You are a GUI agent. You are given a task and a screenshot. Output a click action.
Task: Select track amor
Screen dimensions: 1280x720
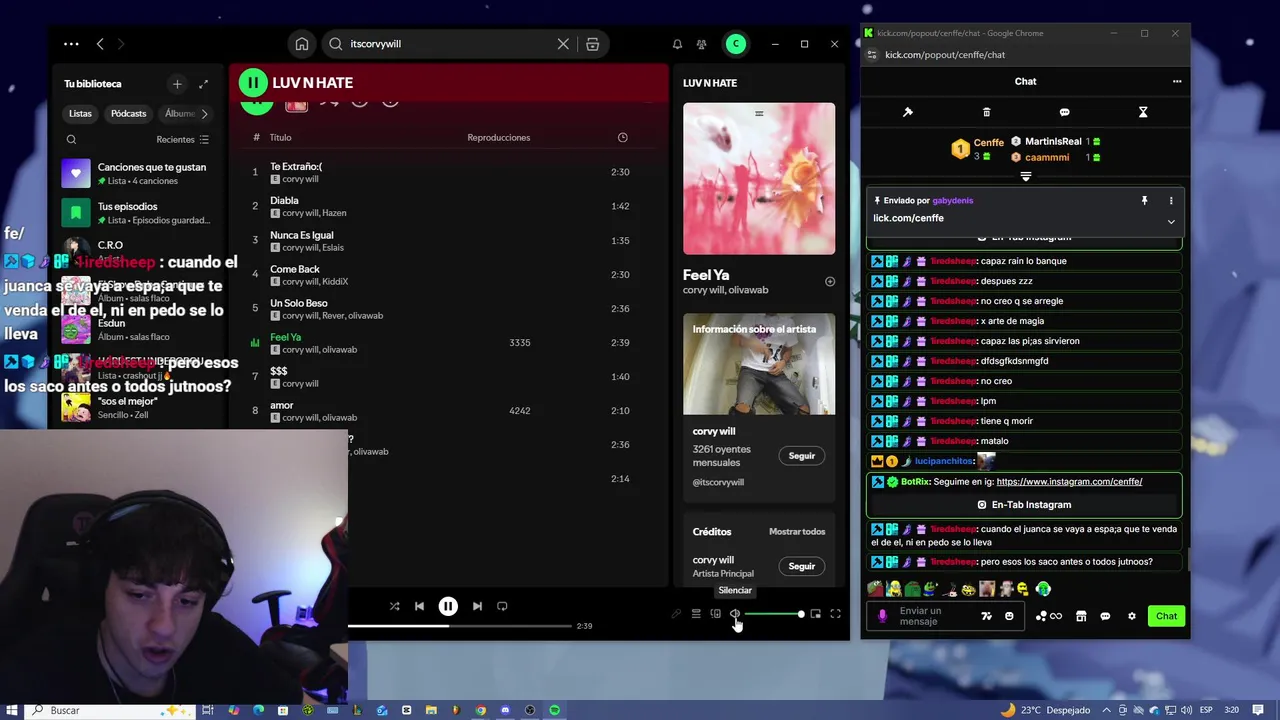click(x=448, y=410)
